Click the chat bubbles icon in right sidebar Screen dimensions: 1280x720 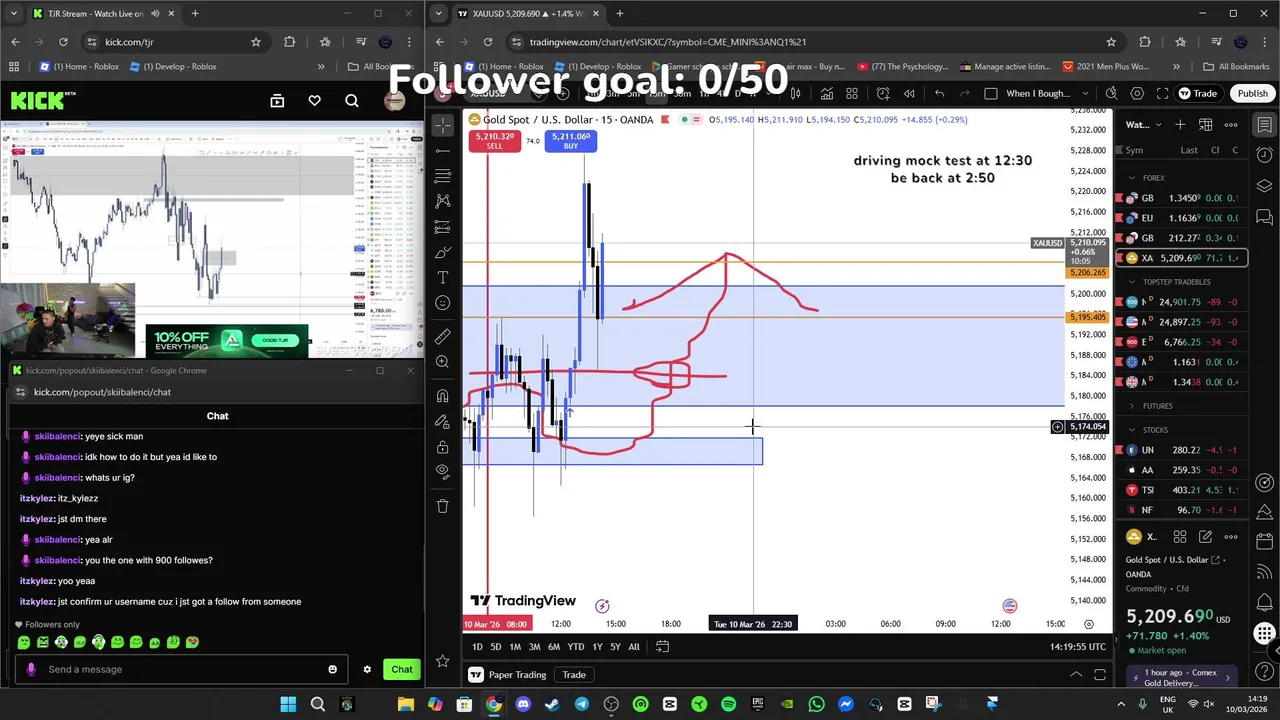pyautogui.click(x=1265, y=216)
